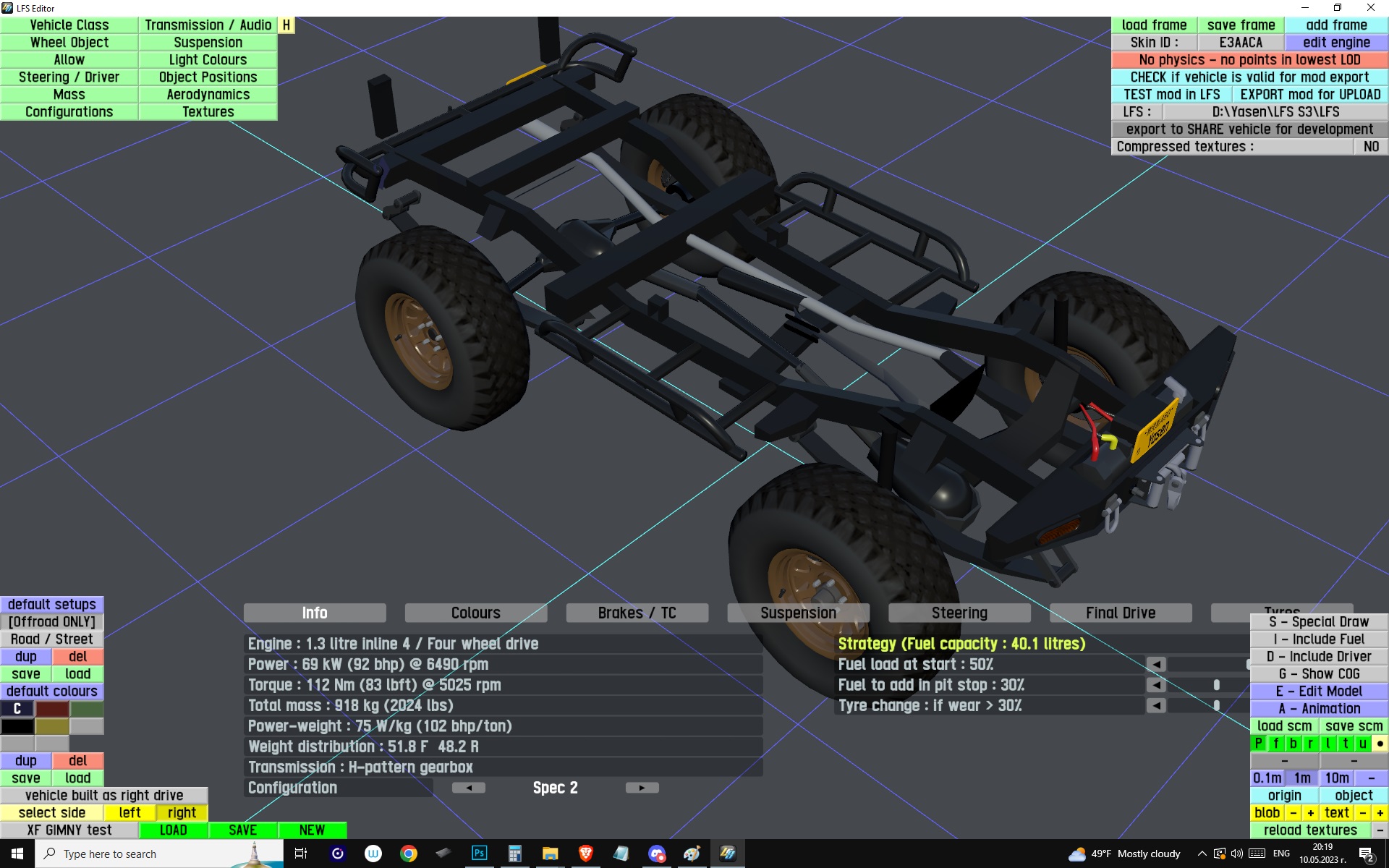
Task: Select the left side option
Action: coord(129,813)
